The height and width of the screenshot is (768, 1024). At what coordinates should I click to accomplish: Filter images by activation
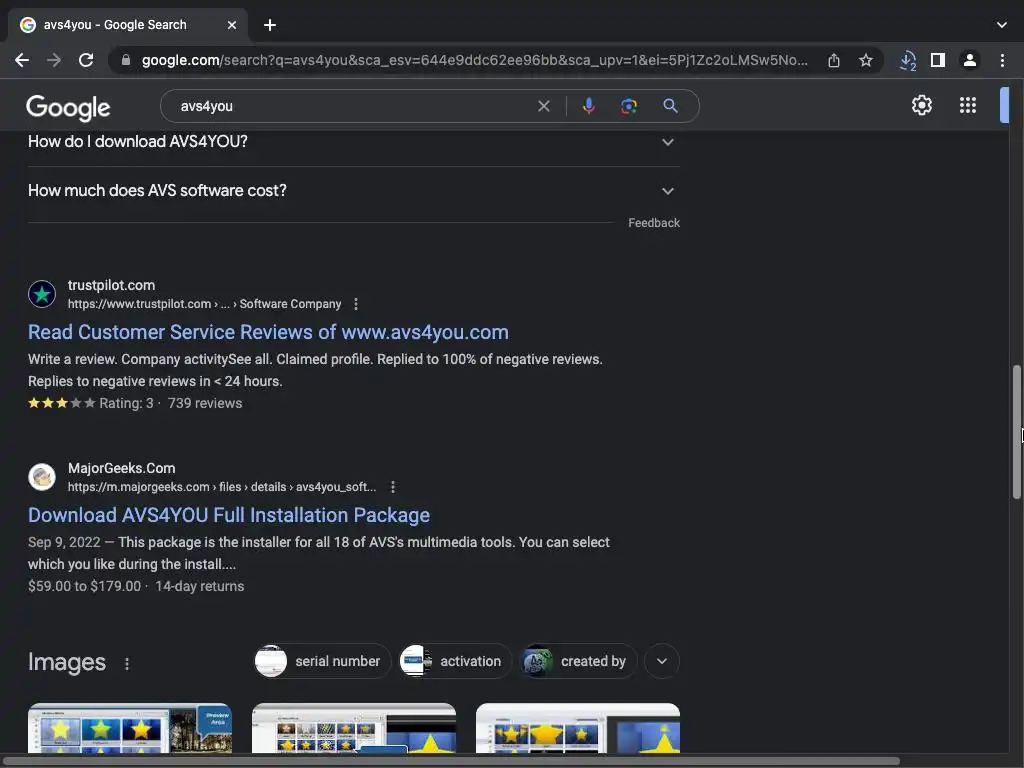[455, 661]
